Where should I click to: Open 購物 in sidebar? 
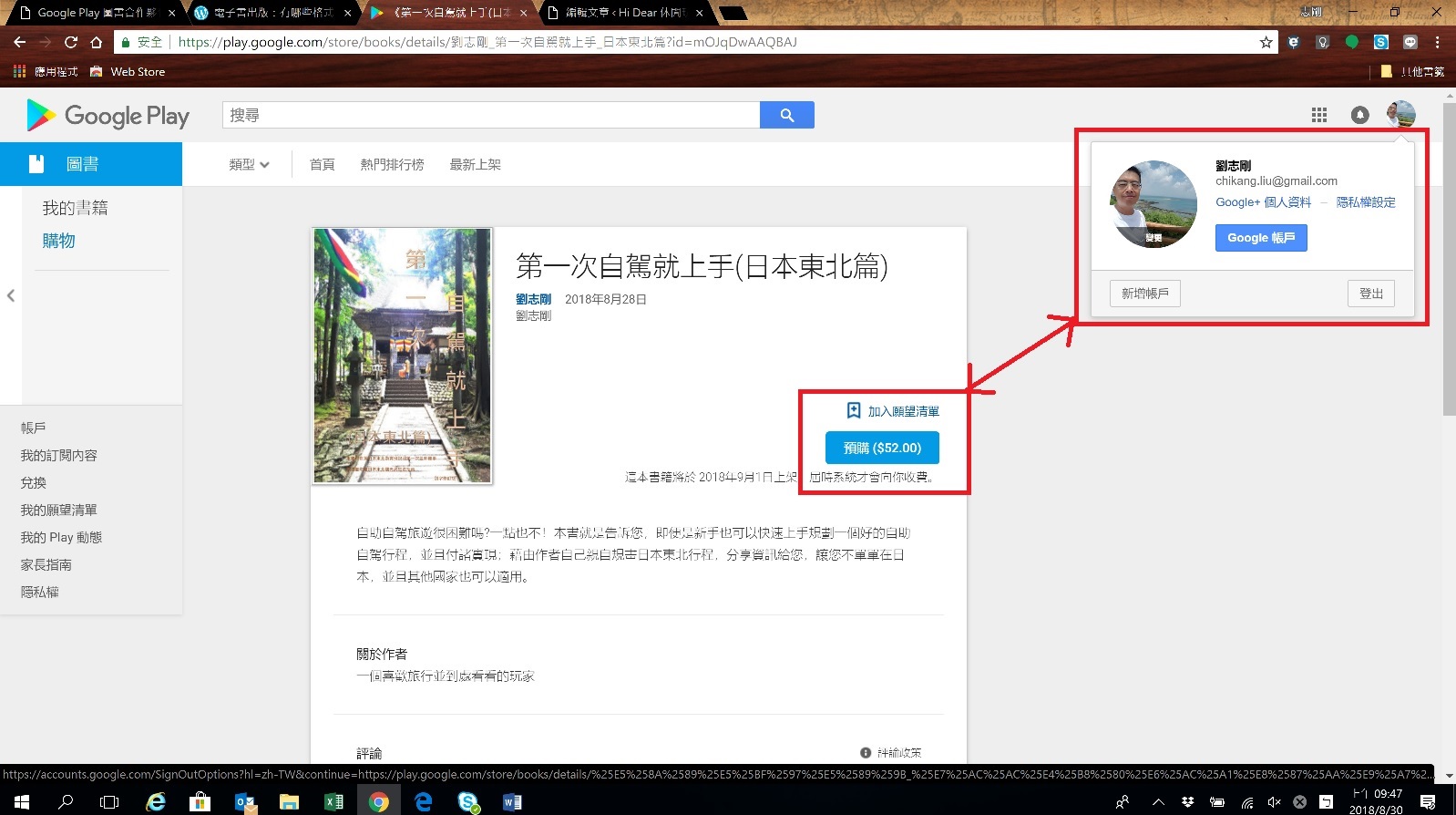pos(58,241)
